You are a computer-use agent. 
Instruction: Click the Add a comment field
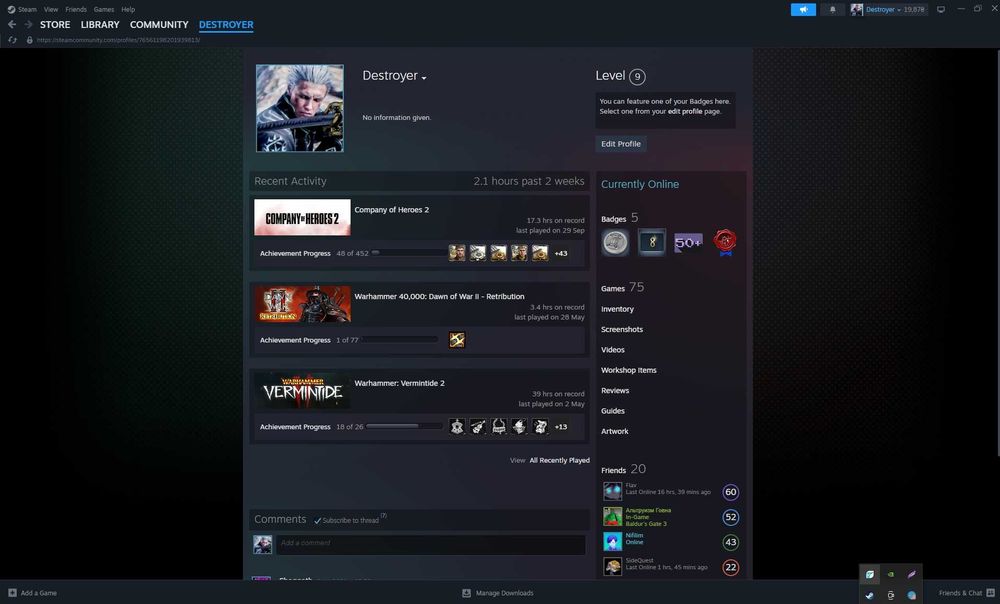click(x=430, y=544)
